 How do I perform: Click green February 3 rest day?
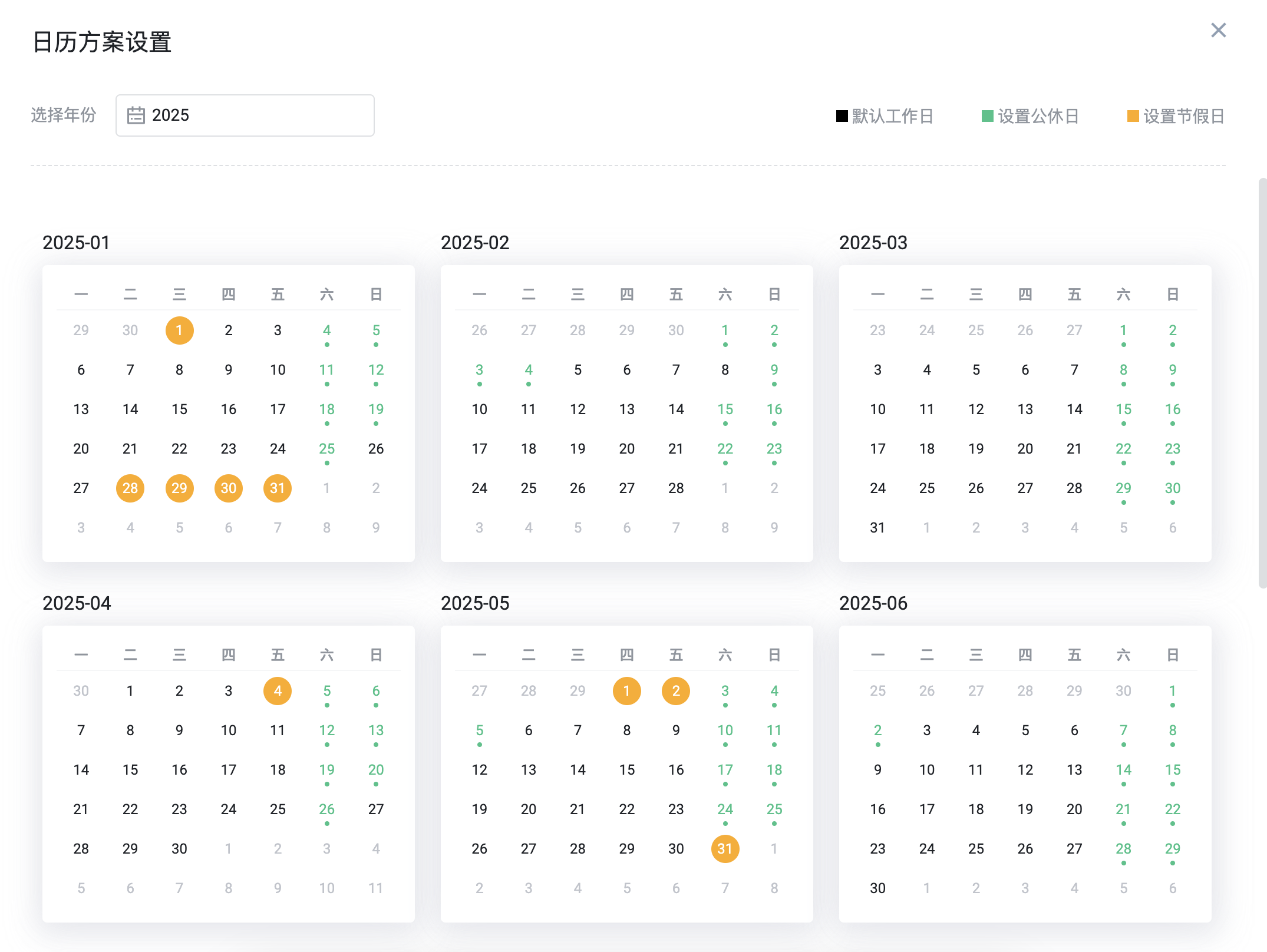click(479, 370)
